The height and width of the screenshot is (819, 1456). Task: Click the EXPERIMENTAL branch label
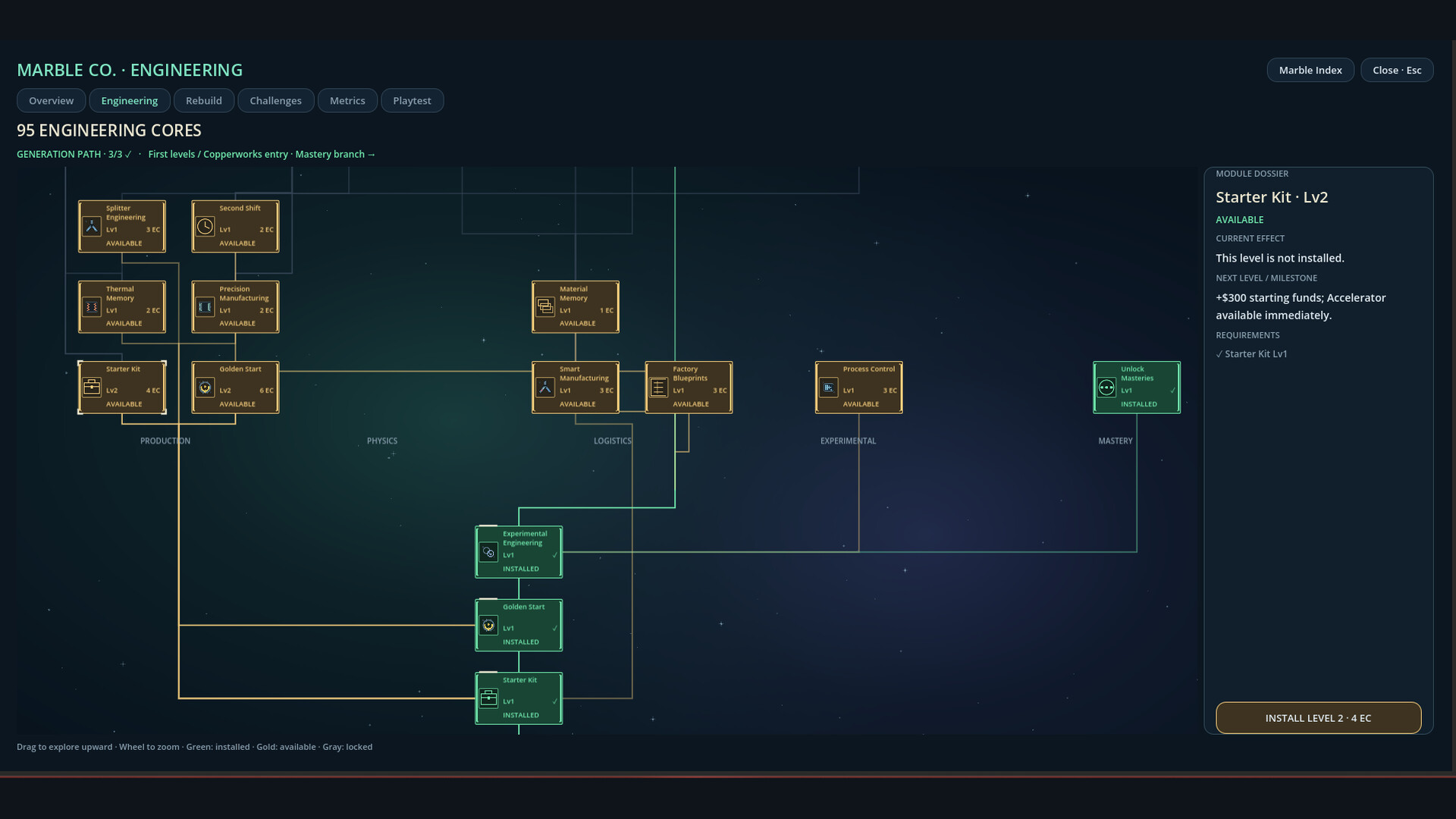(848, 441)
